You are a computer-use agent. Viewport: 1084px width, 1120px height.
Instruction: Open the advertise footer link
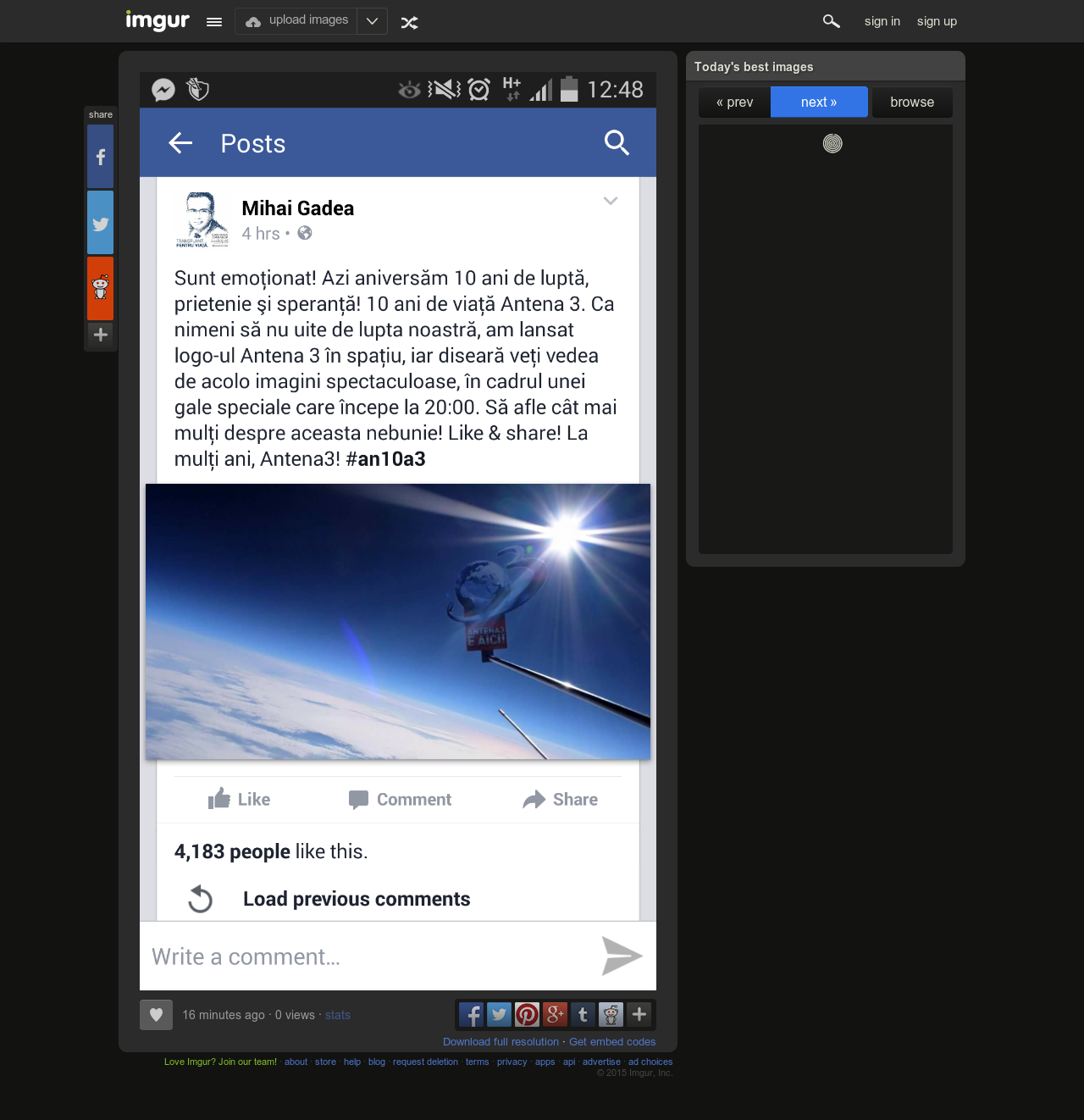coord(601,1062)
